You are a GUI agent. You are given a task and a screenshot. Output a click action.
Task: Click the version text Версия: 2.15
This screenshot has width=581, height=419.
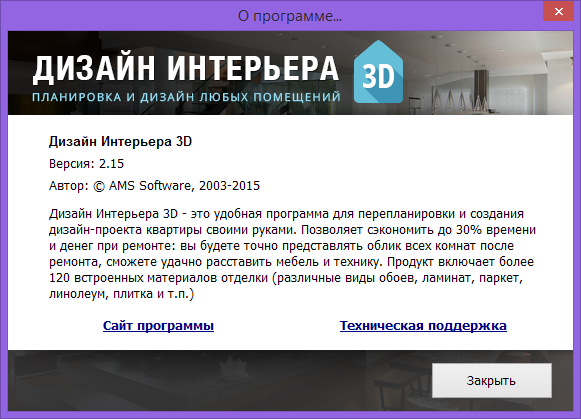[x=86, y=164]
